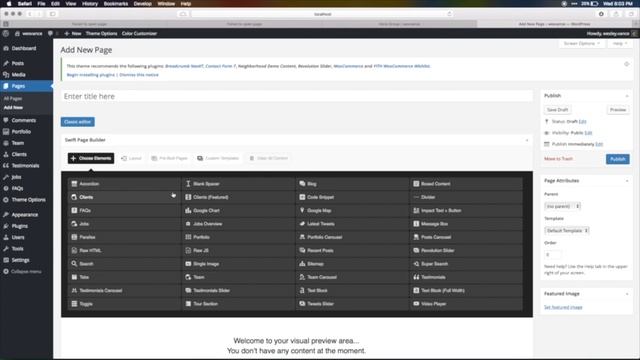
Task: Click the Set featured image link
Action: point(563,307)
